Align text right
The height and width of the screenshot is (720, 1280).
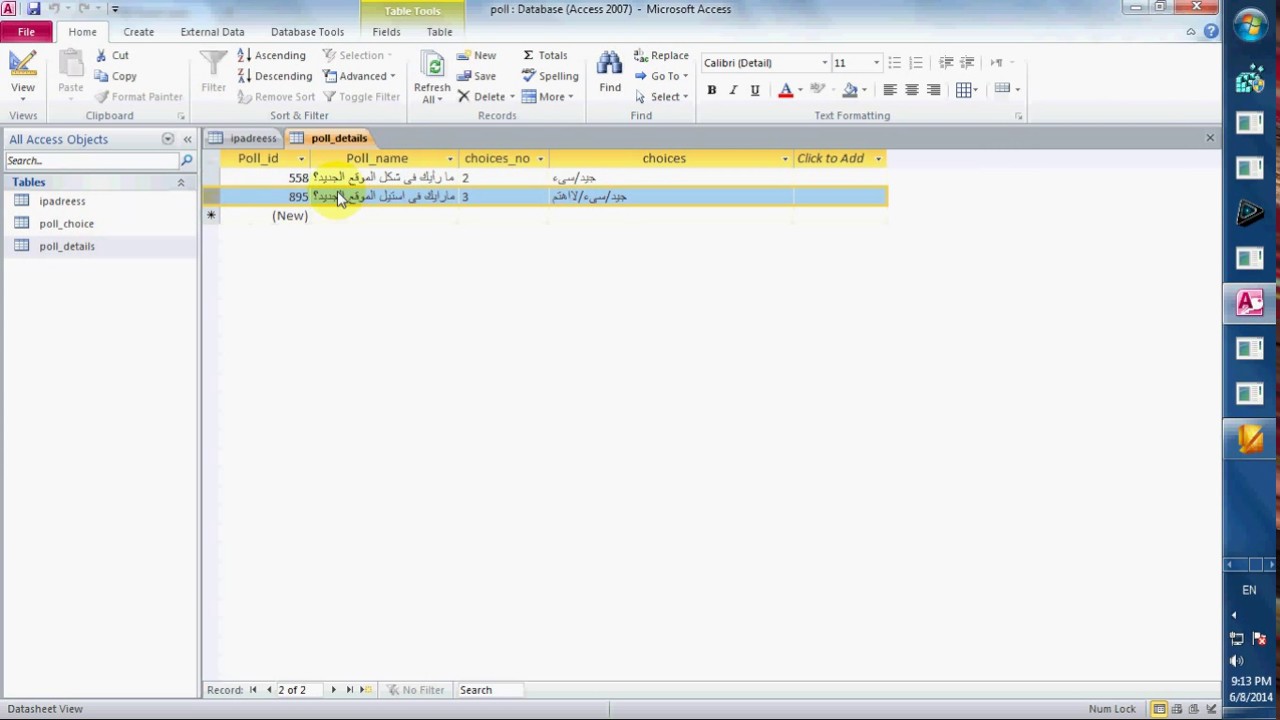pos(933,90)
